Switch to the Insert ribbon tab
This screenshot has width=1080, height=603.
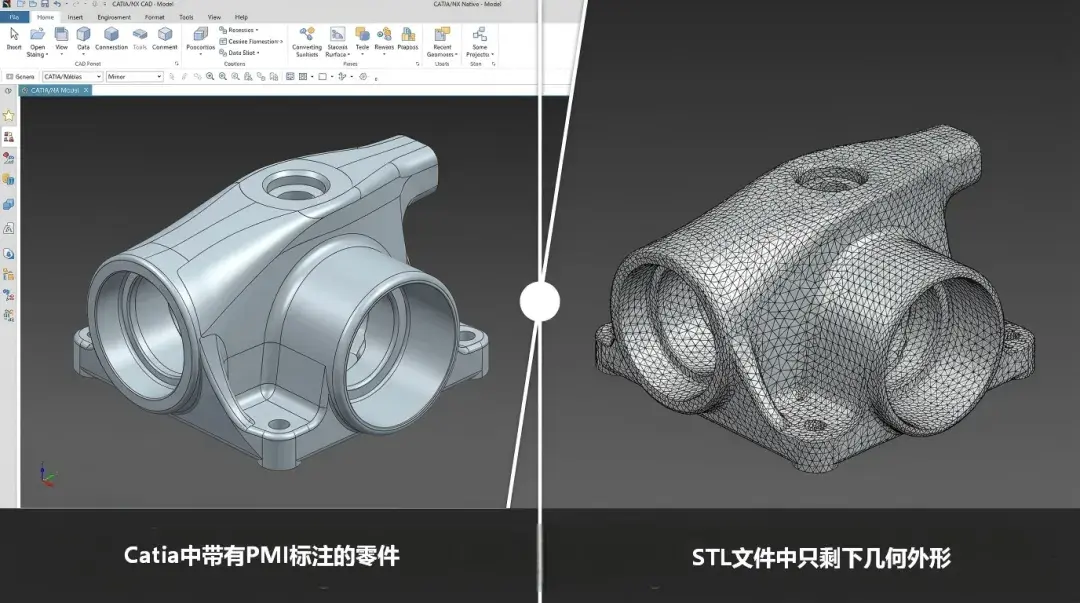pyautogui.click(x=76, y=17)
